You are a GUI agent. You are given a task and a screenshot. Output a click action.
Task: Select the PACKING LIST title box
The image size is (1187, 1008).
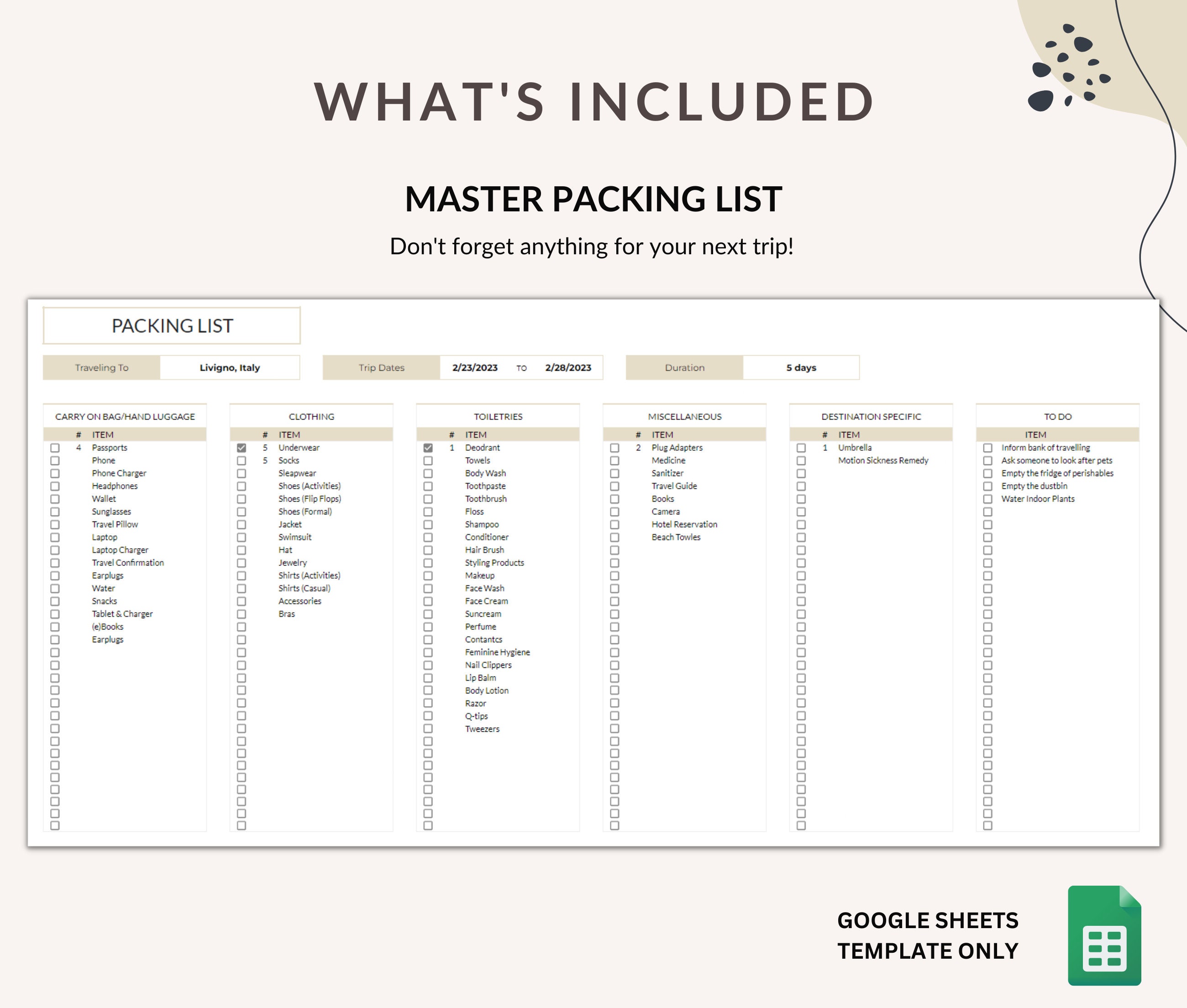172,325
